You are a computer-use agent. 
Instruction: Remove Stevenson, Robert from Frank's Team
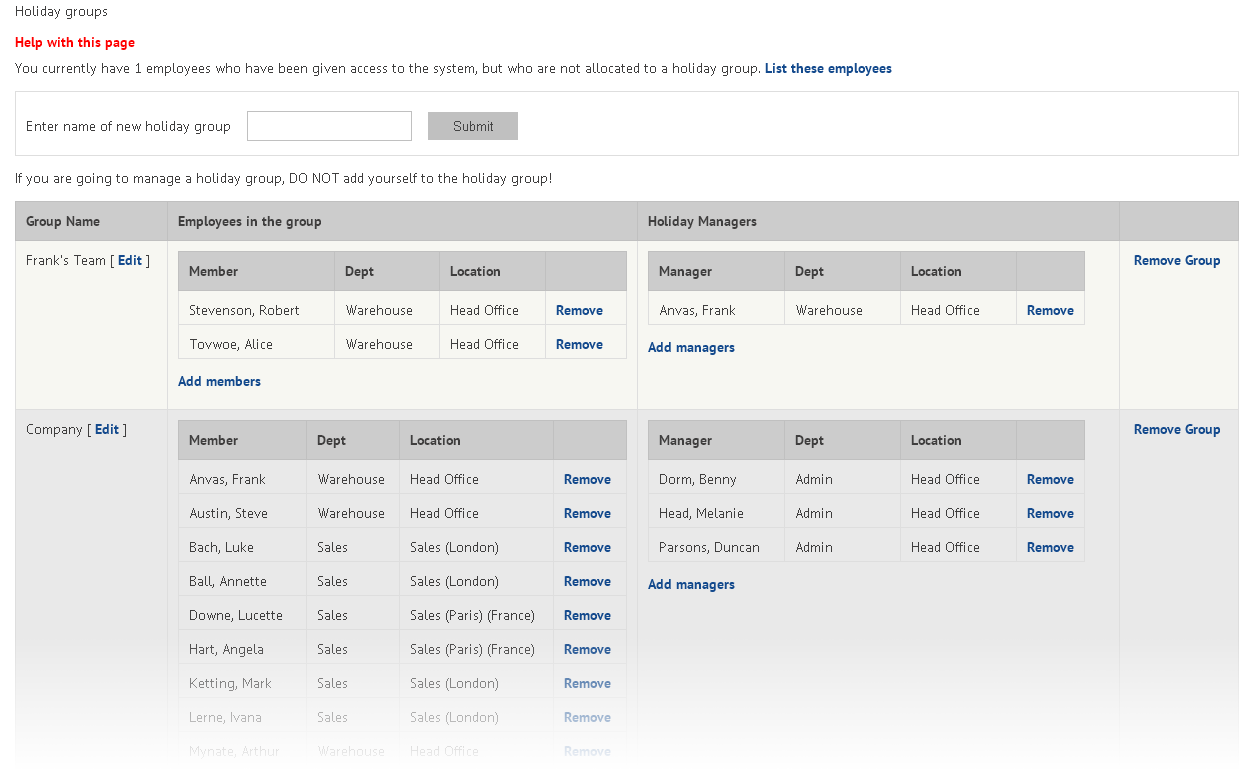tap(579, 310)
